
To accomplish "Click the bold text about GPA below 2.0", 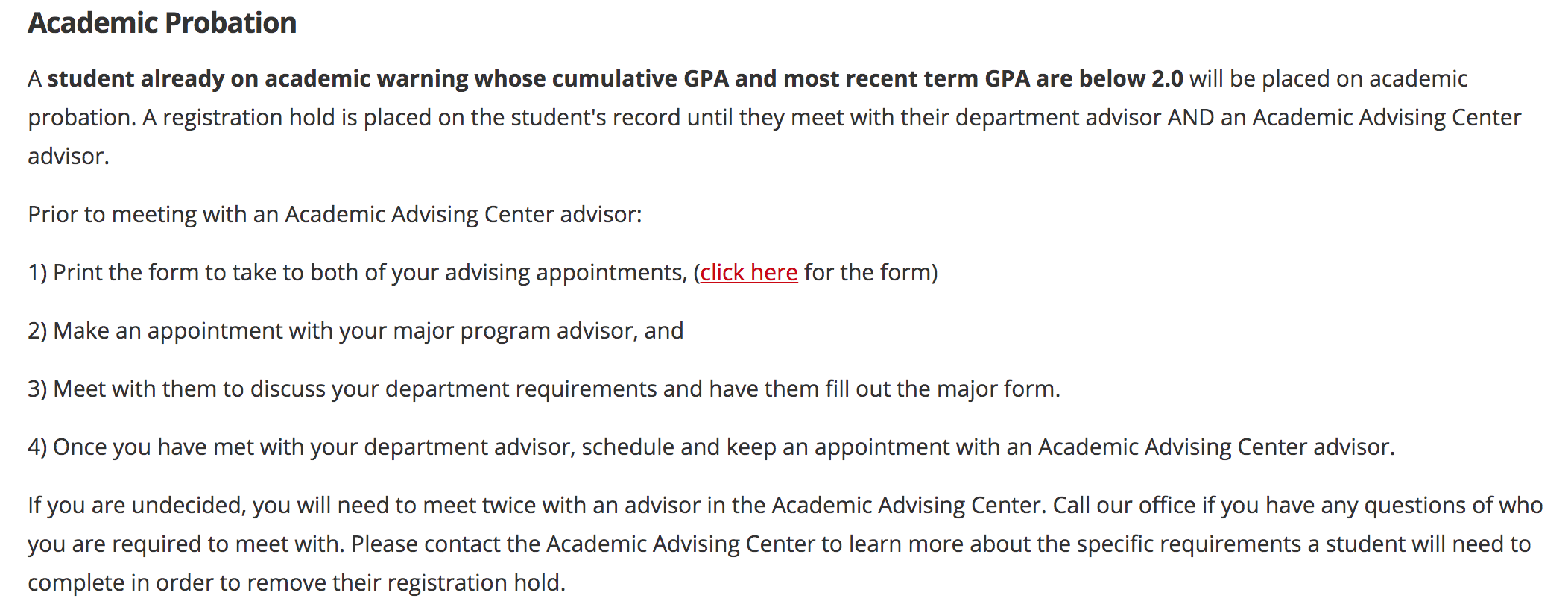I will 615,79.
